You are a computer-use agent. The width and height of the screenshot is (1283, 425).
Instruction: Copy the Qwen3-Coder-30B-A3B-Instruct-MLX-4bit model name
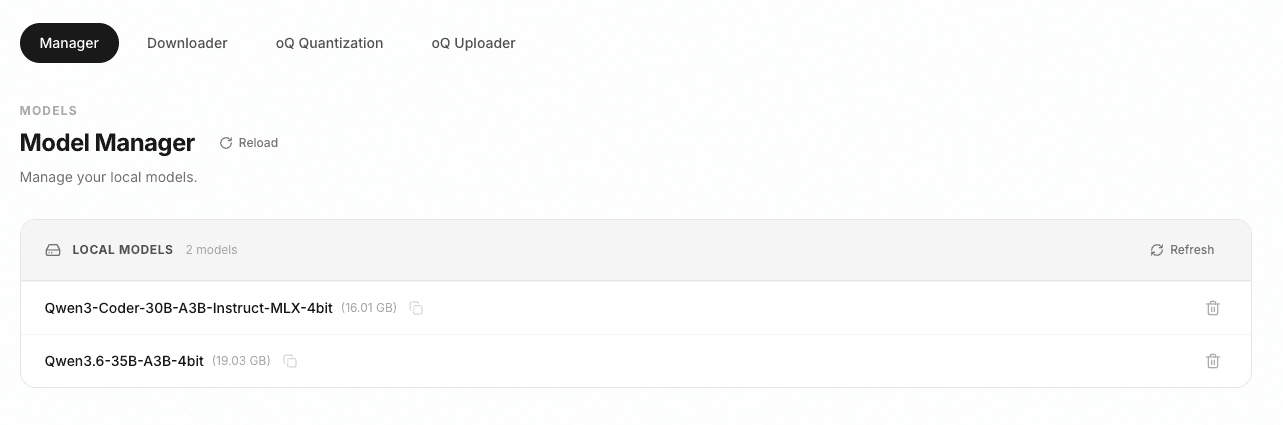[417, 308]
